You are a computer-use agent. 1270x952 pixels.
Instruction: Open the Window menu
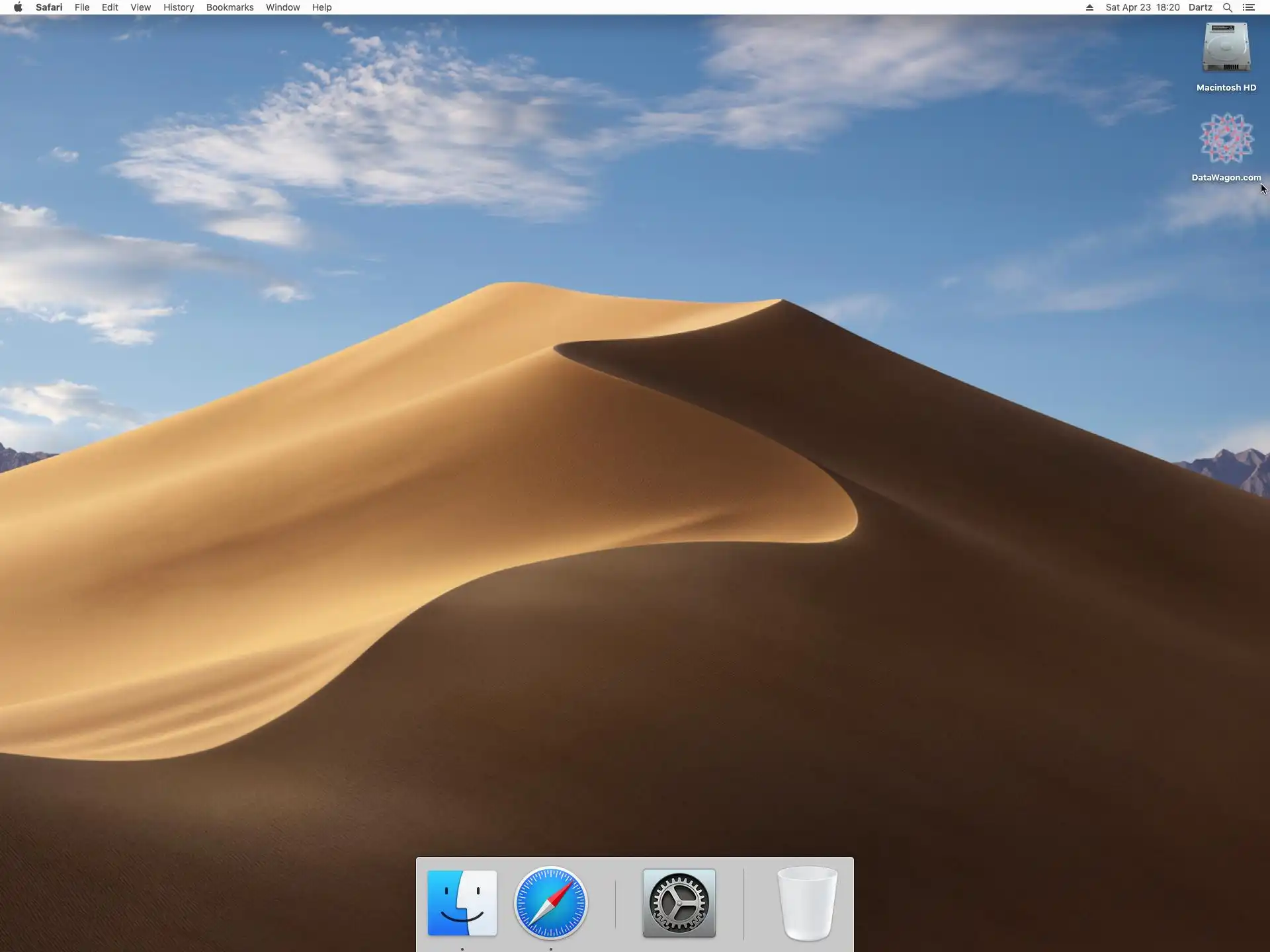282,7
